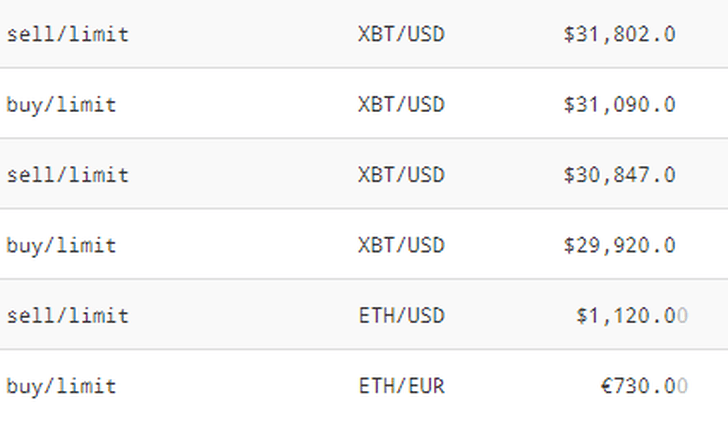Click the €730.00 price value
Image resolution: width=728 pixels, height=424 pixels.
pos(644,386)
